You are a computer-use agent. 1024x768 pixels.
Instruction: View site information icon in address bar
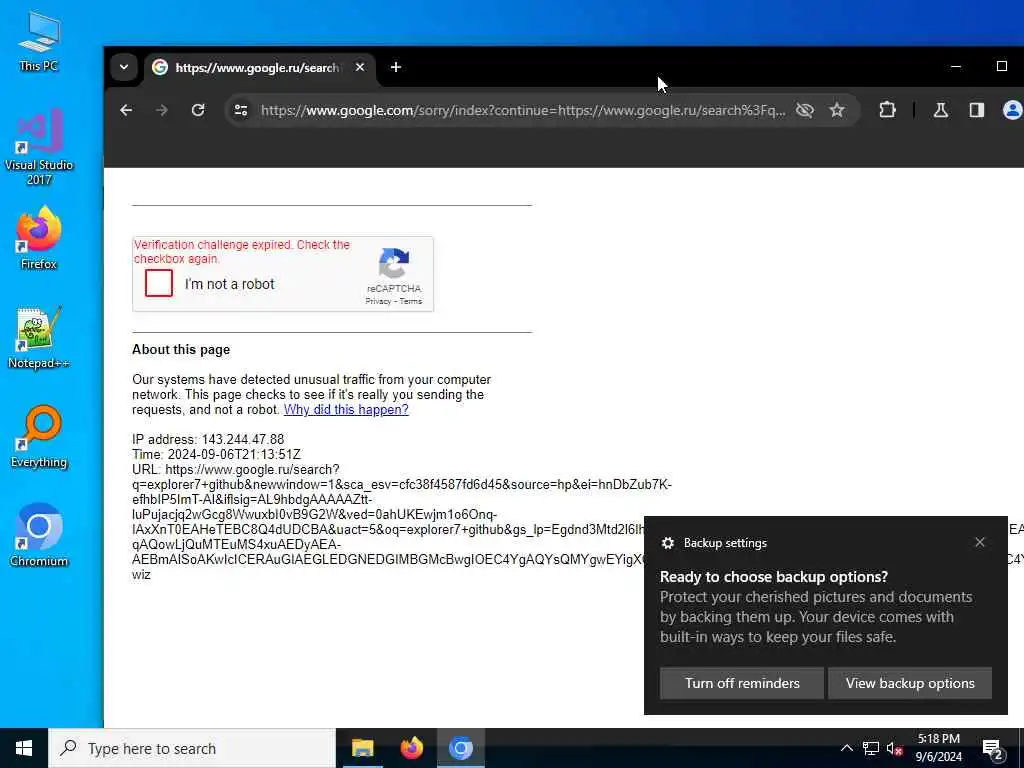(241, 110)
